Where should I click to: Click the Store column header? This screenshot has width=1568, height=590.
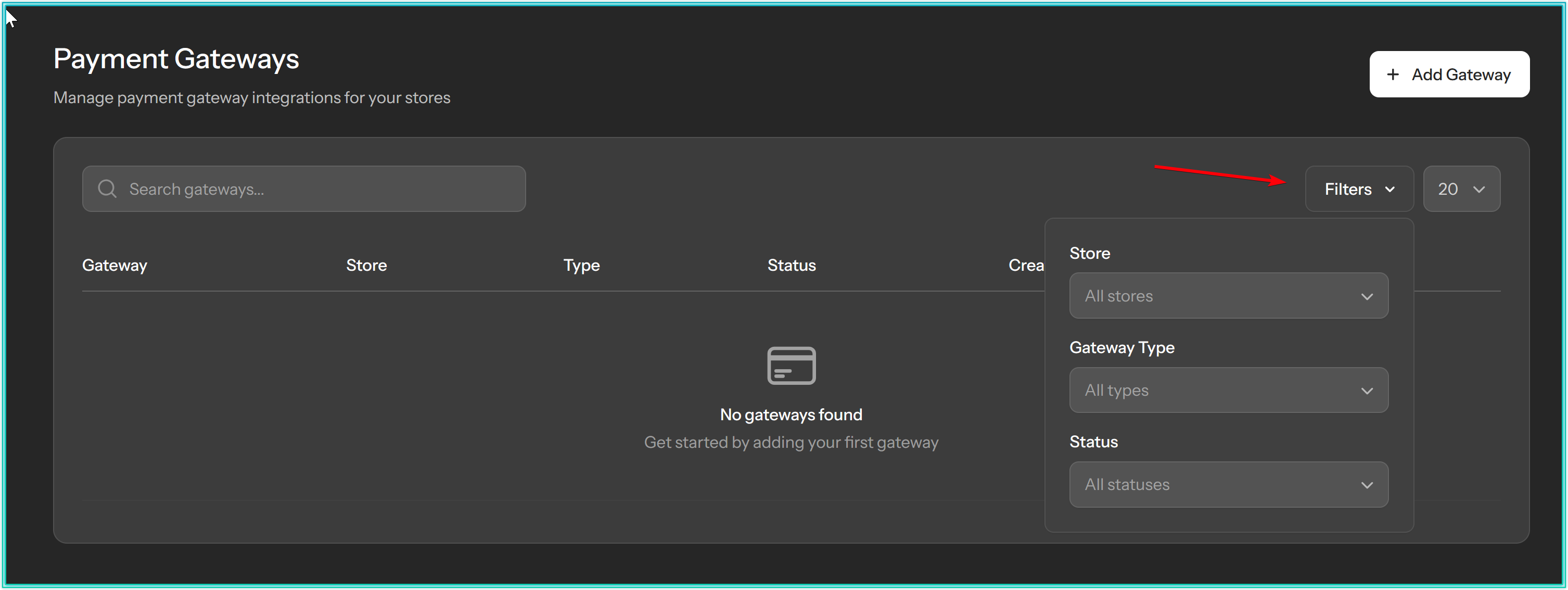[366, 266]
